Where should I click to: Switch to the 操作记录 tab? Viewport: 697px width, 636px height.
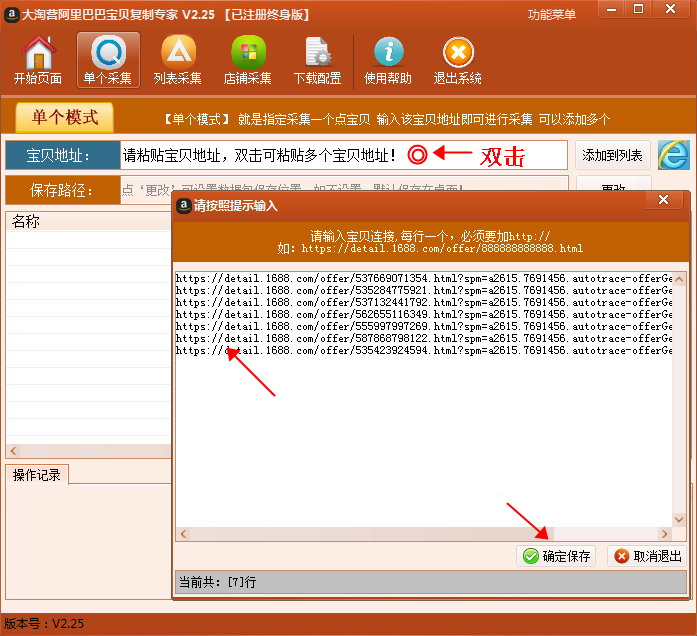pos(36,475)
